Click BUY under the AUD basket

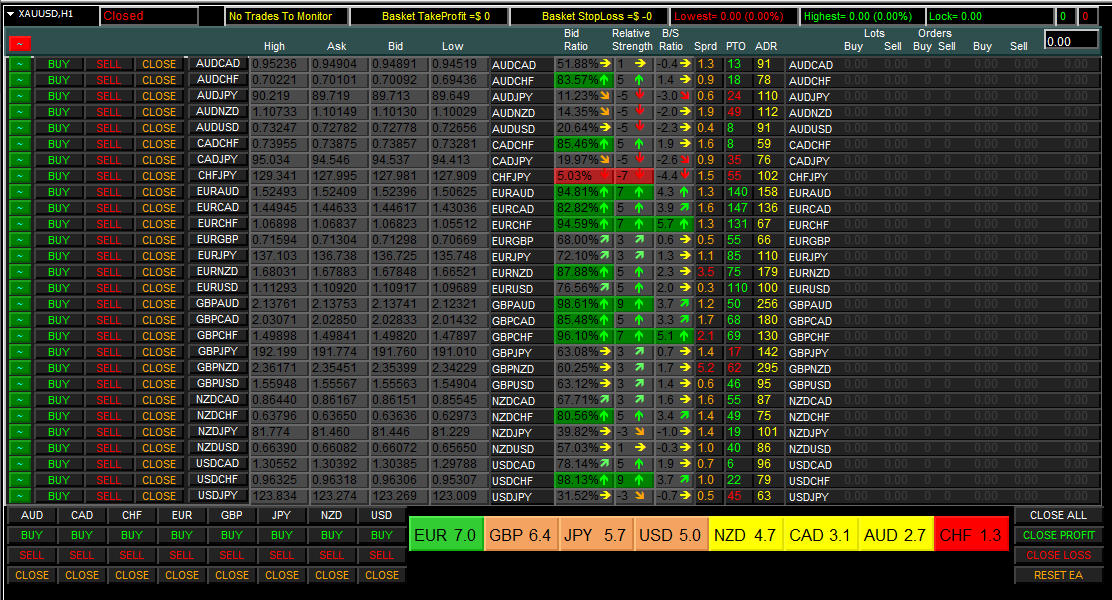coord(32,535)
